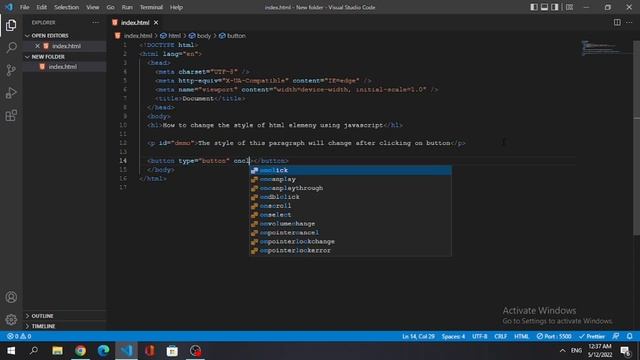
Task: Click Ln 14, Col 29 position indicator
Action: (418, 336)
